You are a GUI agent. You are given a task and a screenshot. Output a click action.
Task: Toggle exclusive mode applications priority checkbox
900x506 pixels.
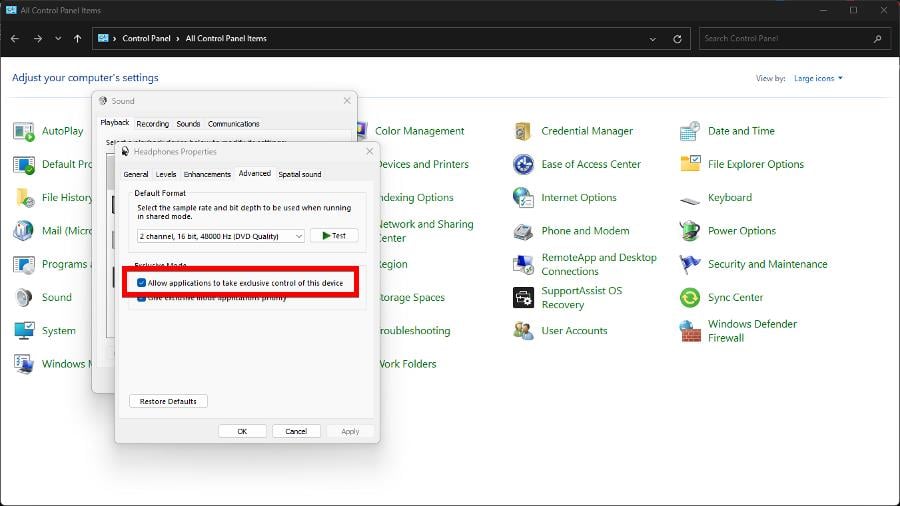point(141,298)
